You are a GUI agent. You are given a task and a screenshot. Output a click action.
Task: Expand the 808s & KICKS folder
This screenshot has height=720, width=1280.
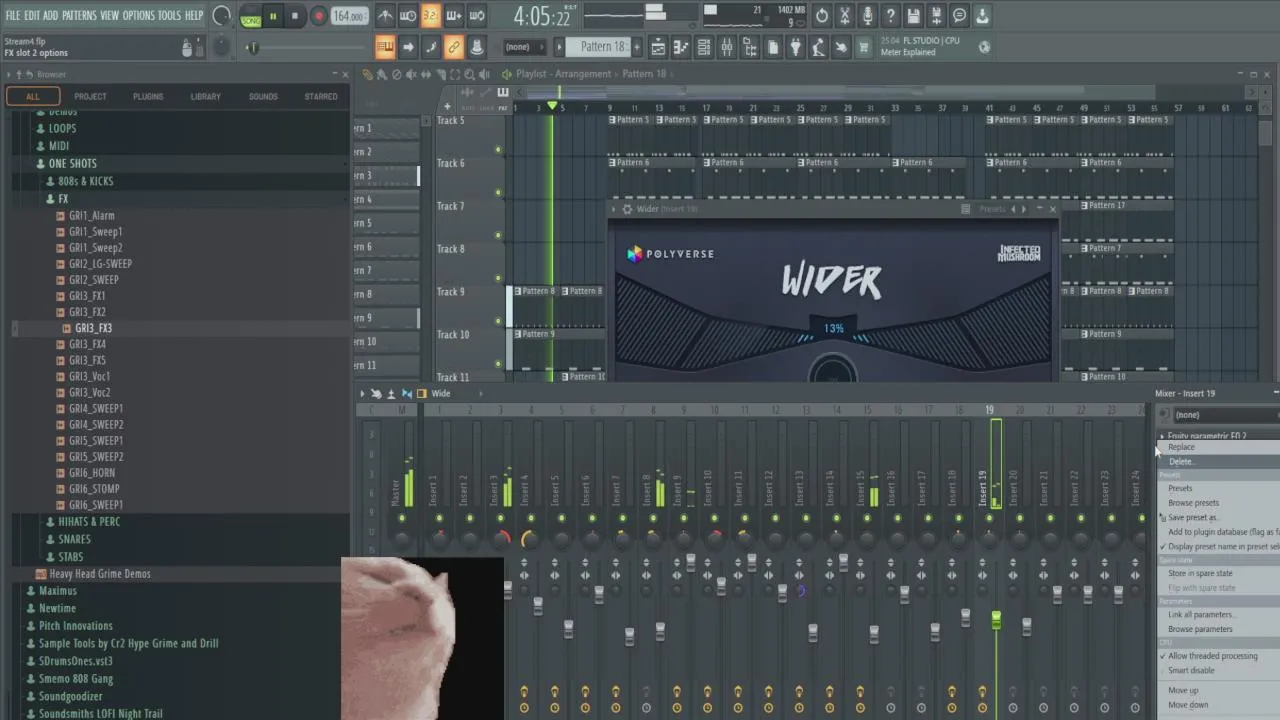85,181
